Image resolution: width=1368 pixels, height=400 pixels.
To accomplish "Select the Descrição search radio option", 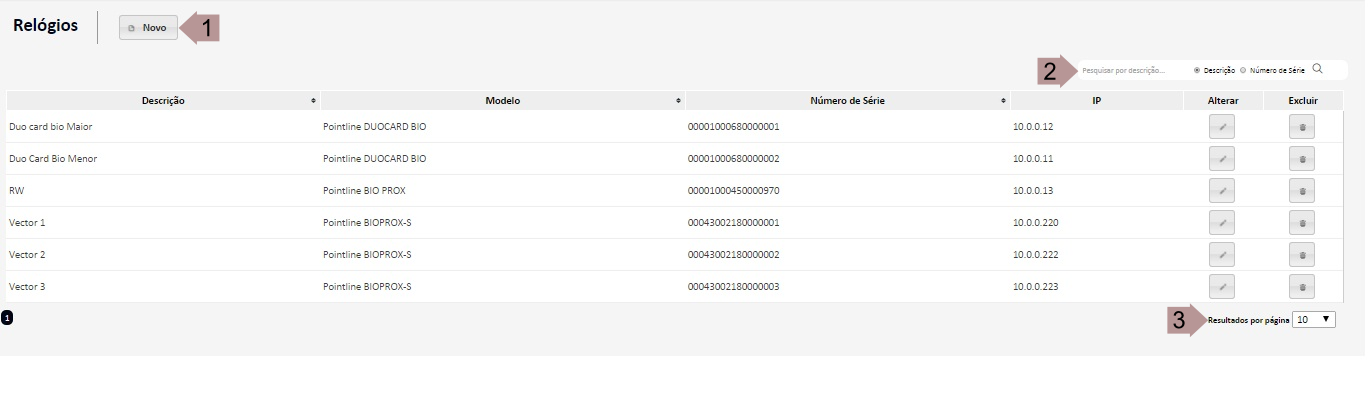I will click(x=1197, y=71).
